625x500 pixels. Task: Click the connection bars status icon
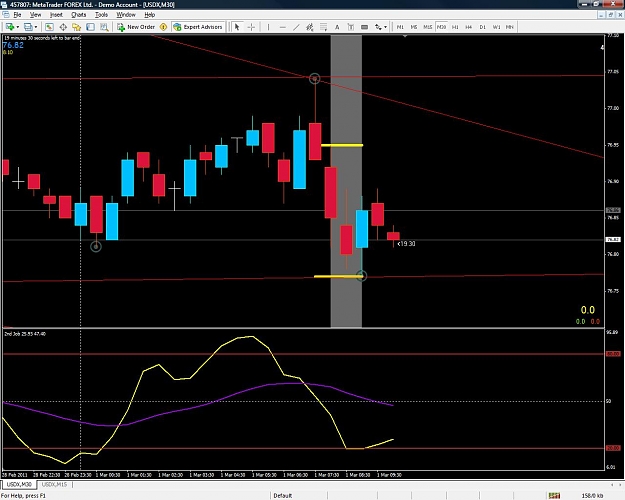[554, 495]
